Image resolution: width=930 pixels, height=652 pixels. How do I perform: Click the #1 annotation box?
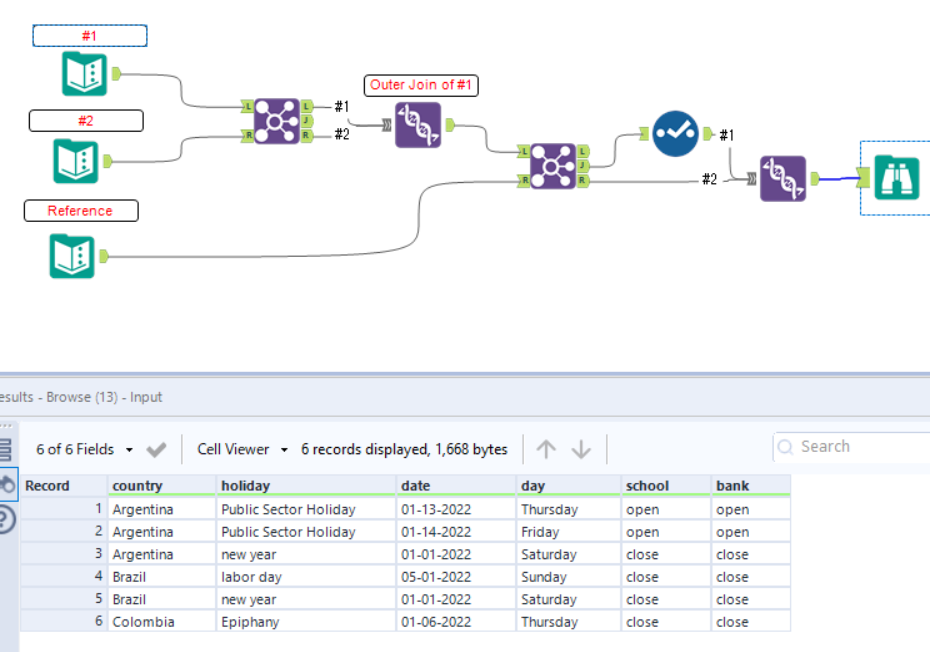[90, 36]
